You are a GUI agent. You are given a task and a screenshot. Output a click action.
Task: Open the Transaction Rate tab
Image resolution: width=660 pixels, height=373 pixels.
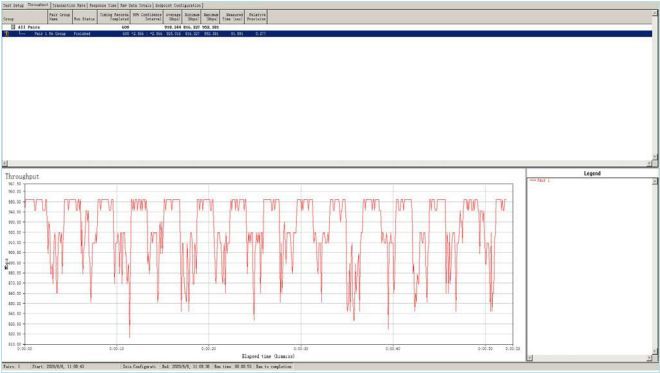[69, 5]
